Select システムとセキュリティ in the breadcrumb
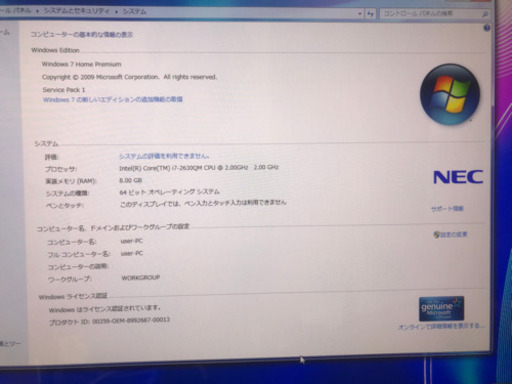512x384 pixels. tap(77, 11)
